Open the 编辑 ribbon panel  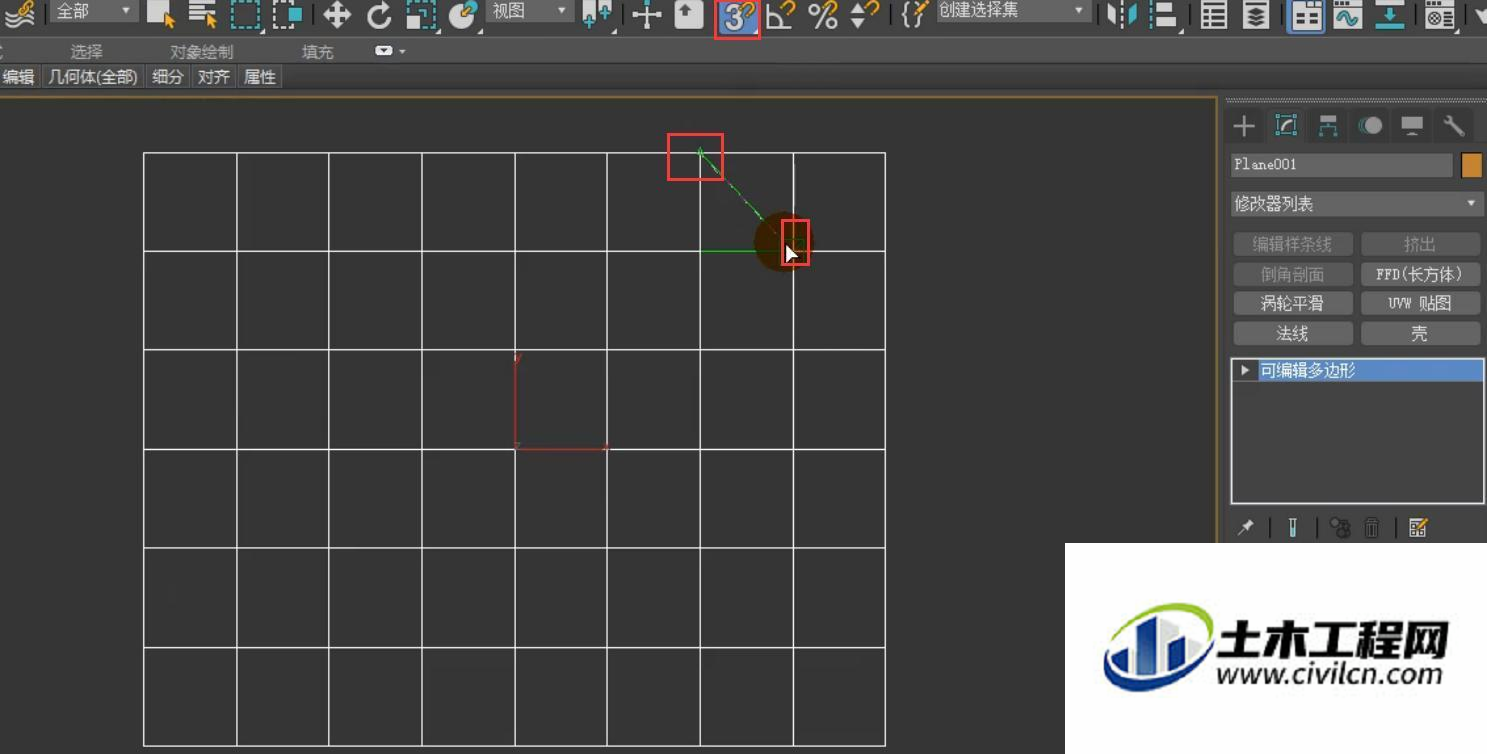coord(18,77)
